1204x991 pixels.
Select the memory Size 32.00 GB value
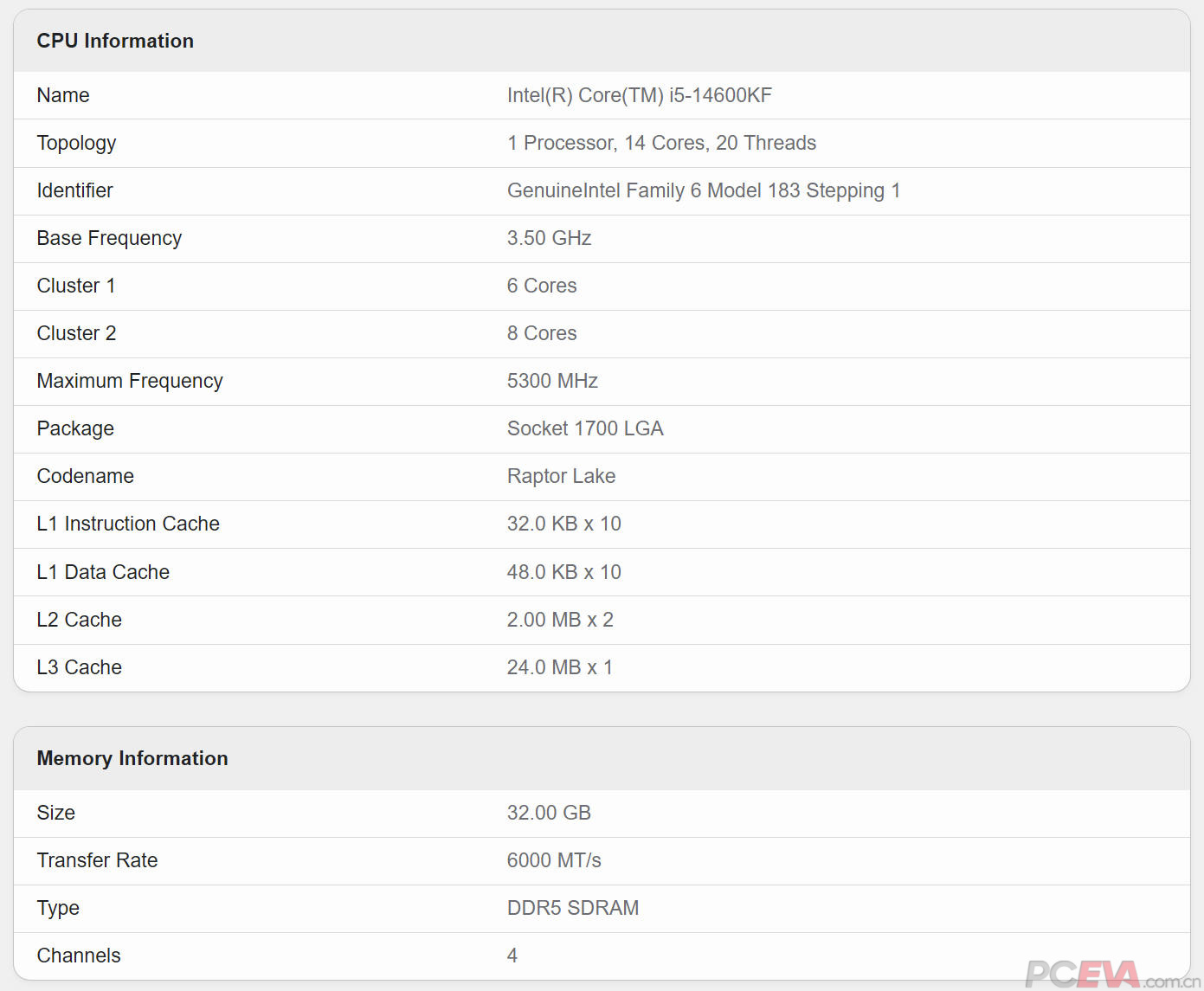[549, 813]
